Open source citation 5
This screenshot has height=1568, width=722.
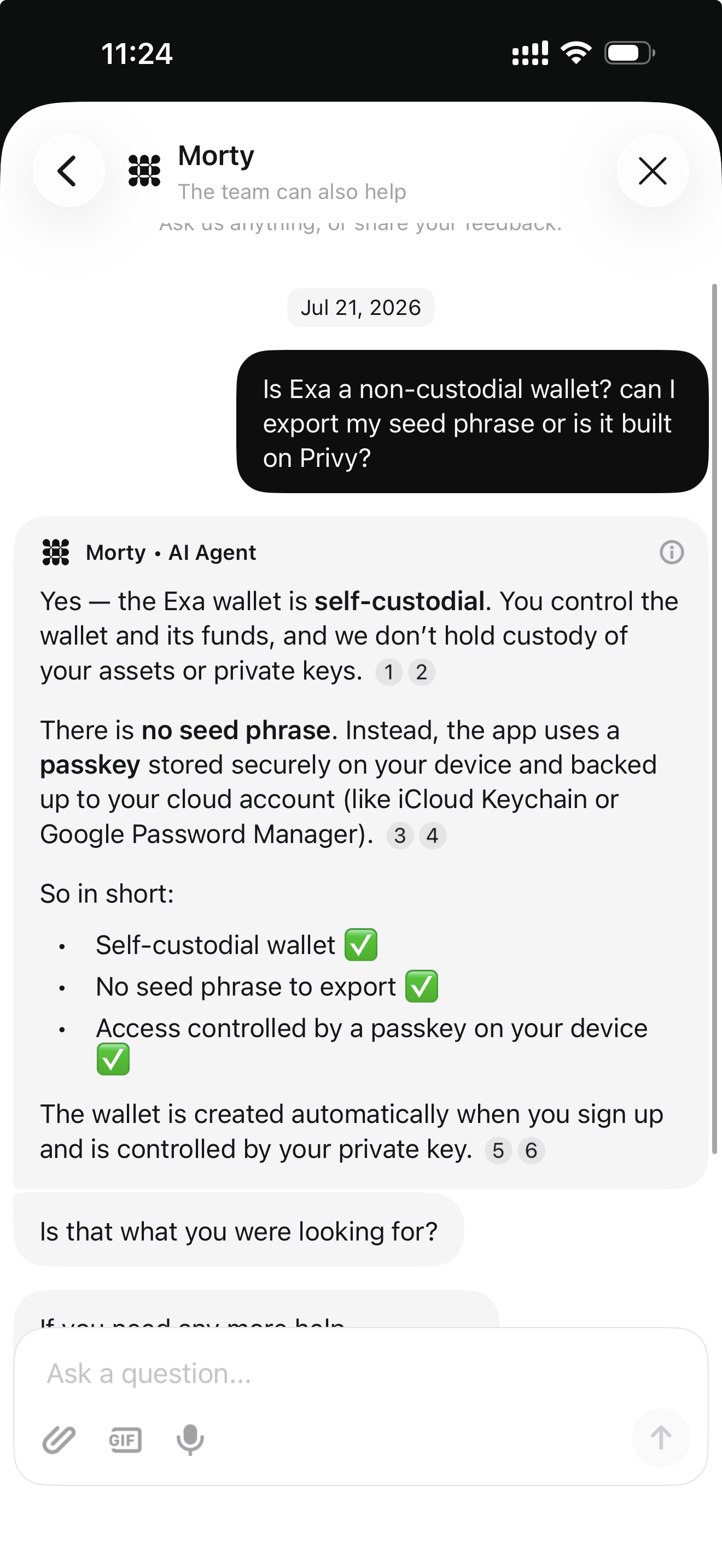coord(498,1150)
